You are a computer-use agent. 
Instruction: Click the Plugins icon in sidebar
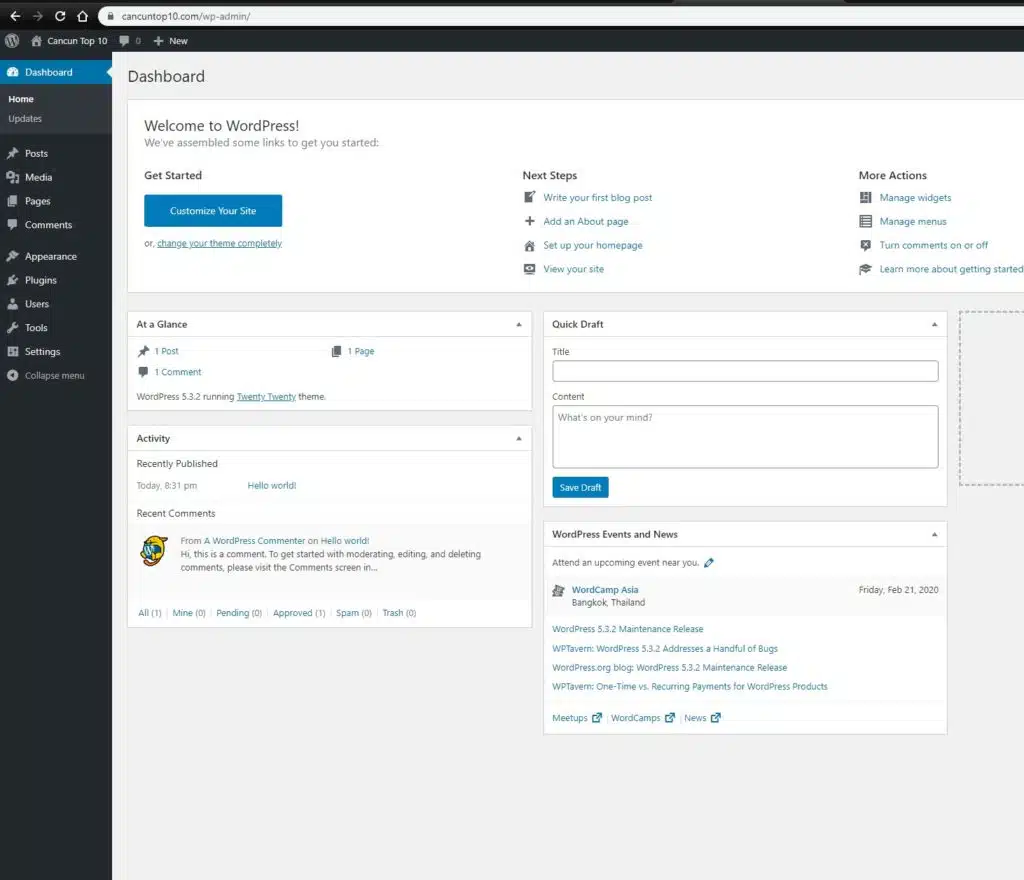point(12,280)
